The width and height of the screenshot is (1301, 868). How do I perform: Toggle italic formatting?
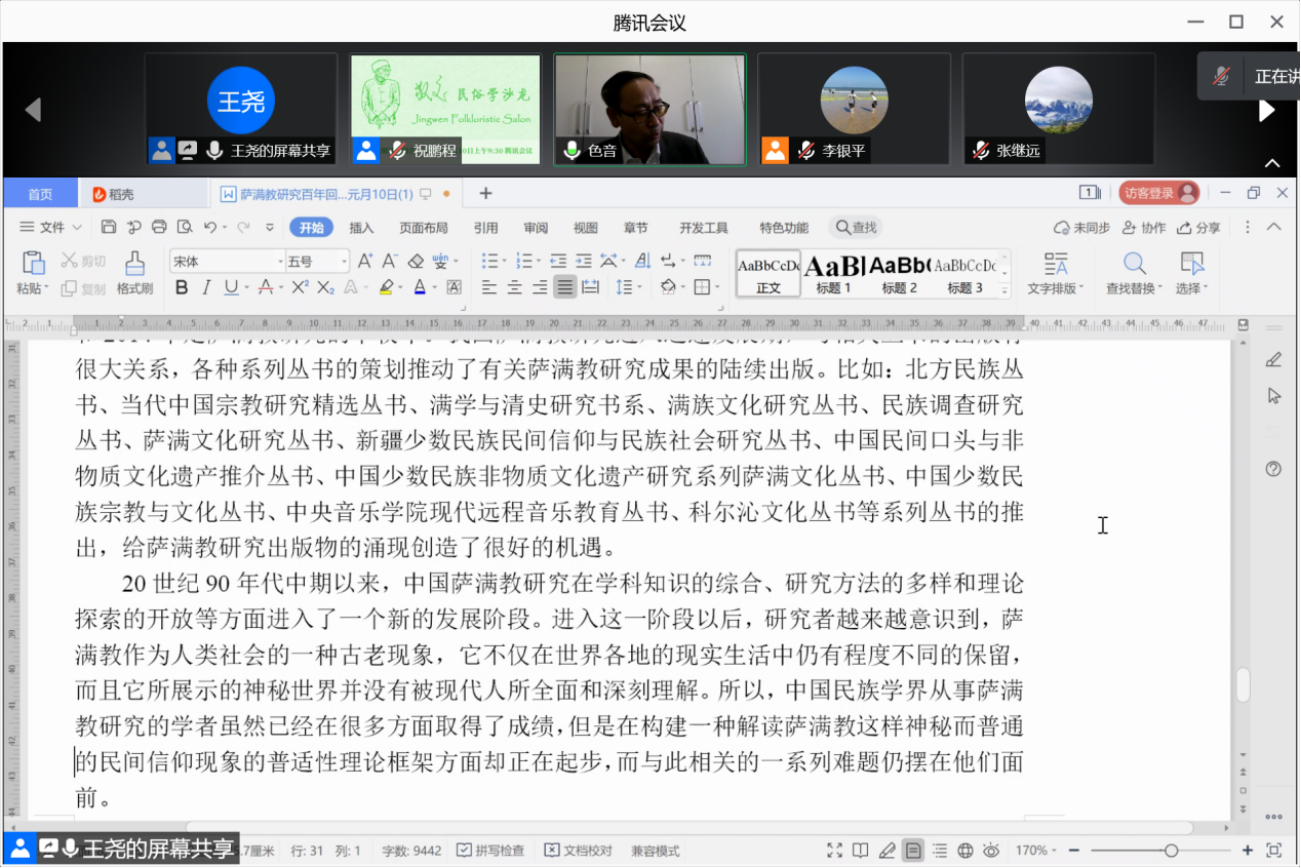206,288
